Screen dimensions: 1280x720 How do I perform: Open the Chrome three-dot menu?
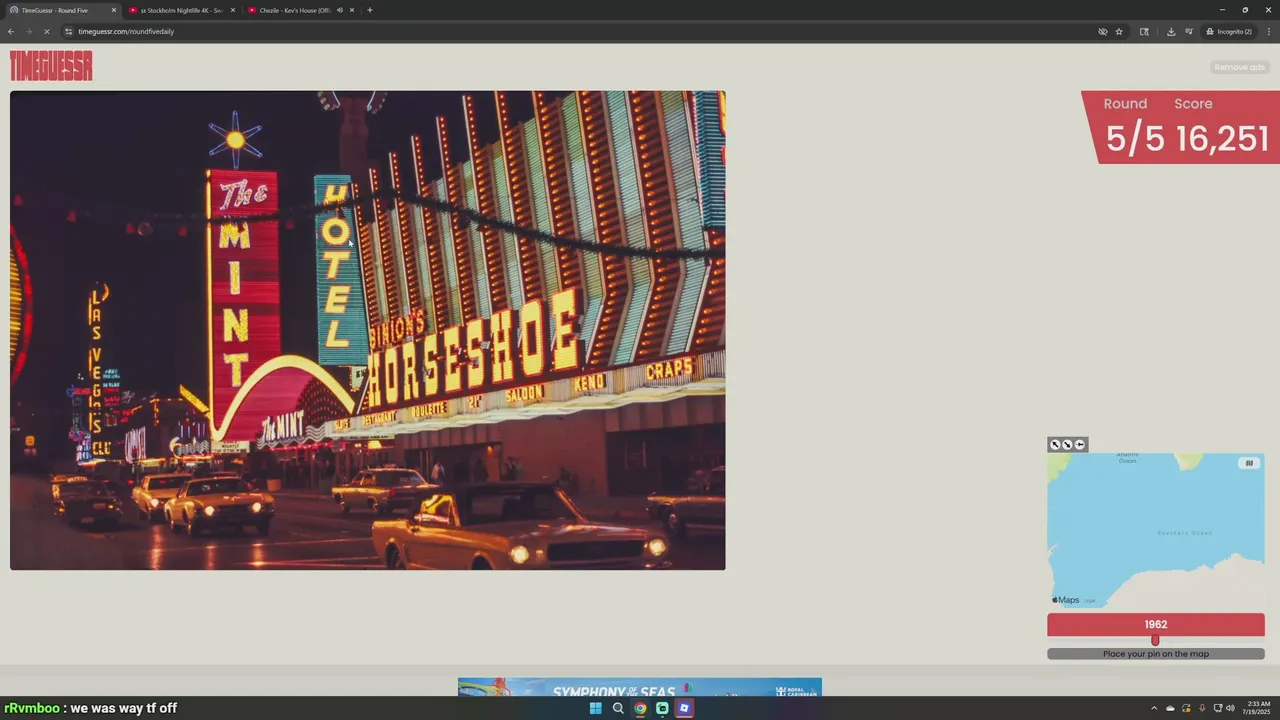pyautogui.click(x=1268, y=32)
